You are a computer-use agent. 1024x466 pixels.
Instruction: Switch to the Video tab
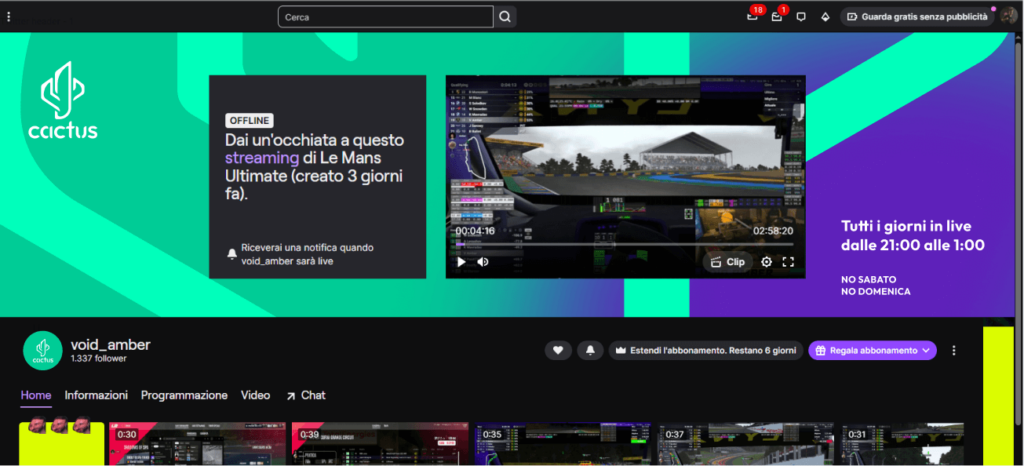click(255, 396)
